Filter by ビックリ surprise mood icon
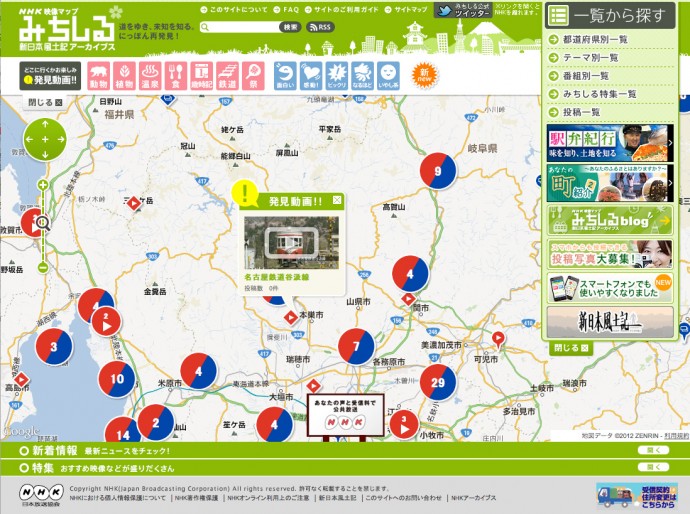 [x=337, y=76]
